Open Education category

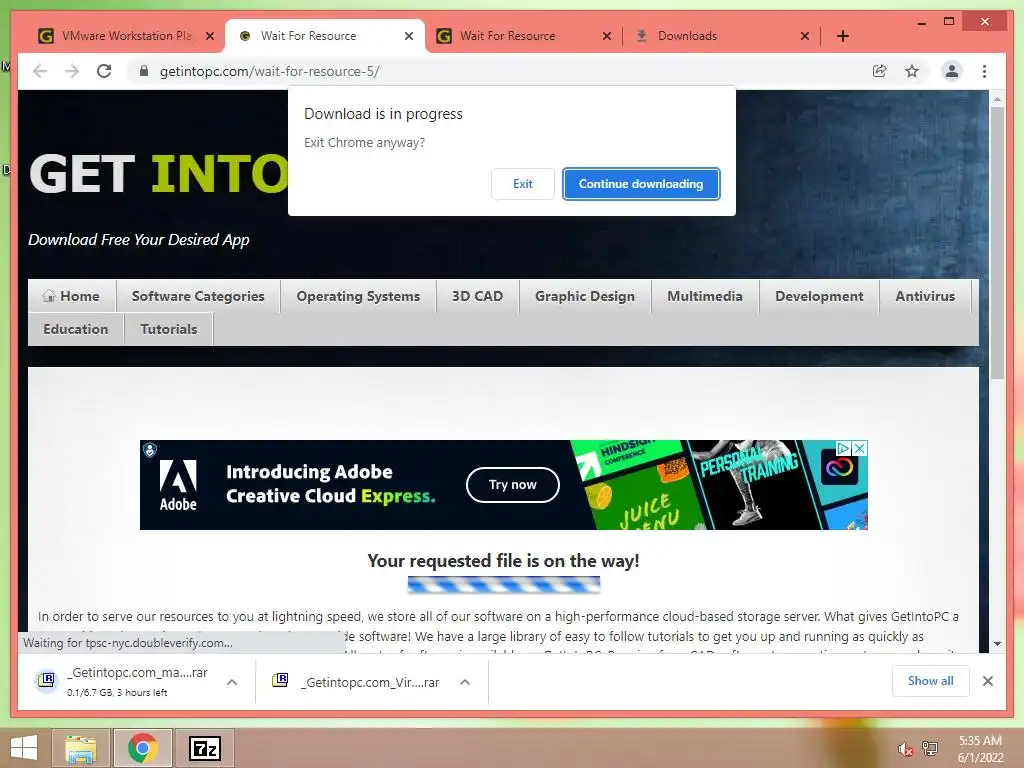76,329
